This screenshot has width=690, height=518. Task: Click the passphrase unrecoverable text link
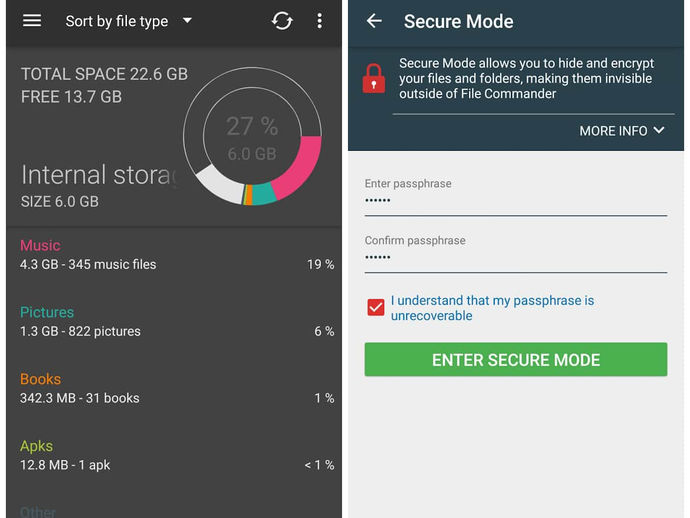tap(492, 308)
